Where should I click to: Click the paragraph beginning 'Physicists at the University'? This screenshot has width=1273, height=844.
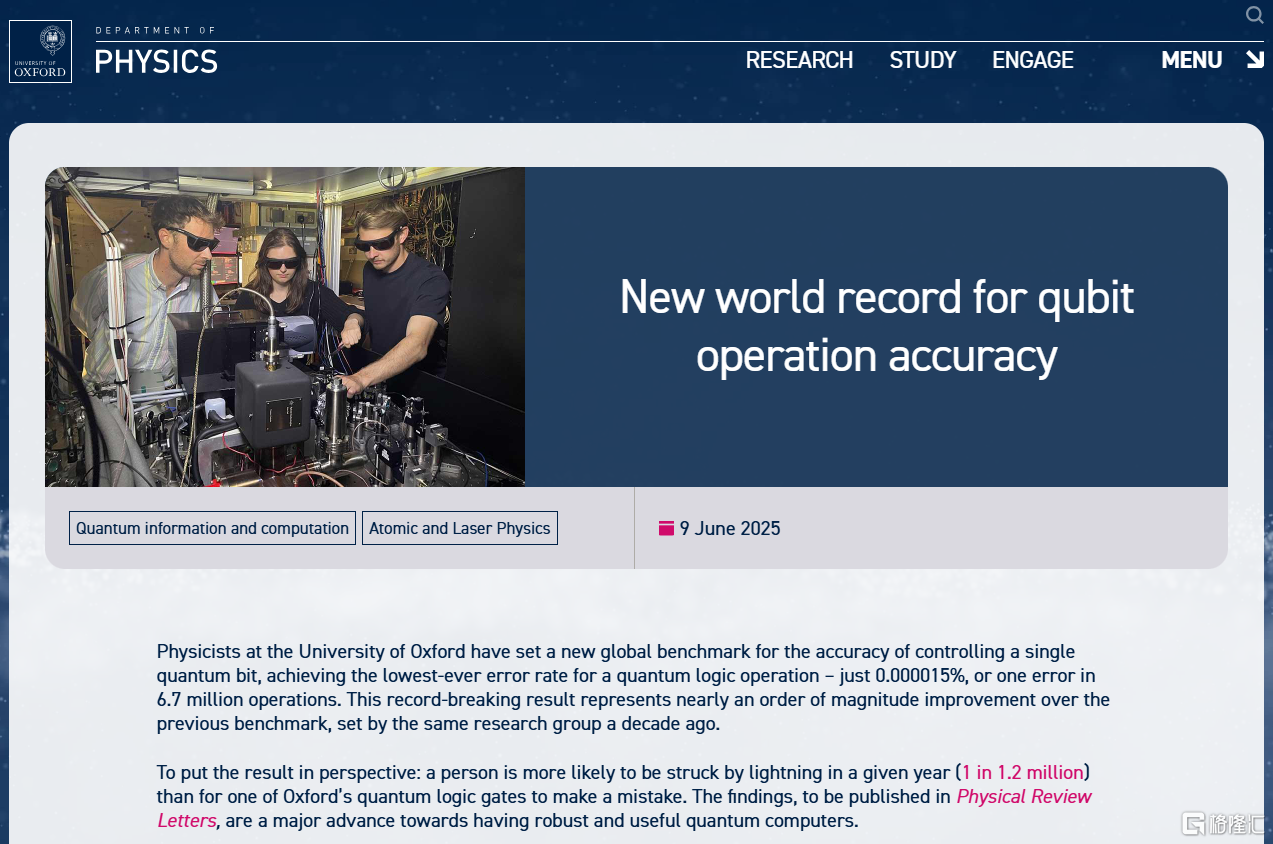(633, 687)
